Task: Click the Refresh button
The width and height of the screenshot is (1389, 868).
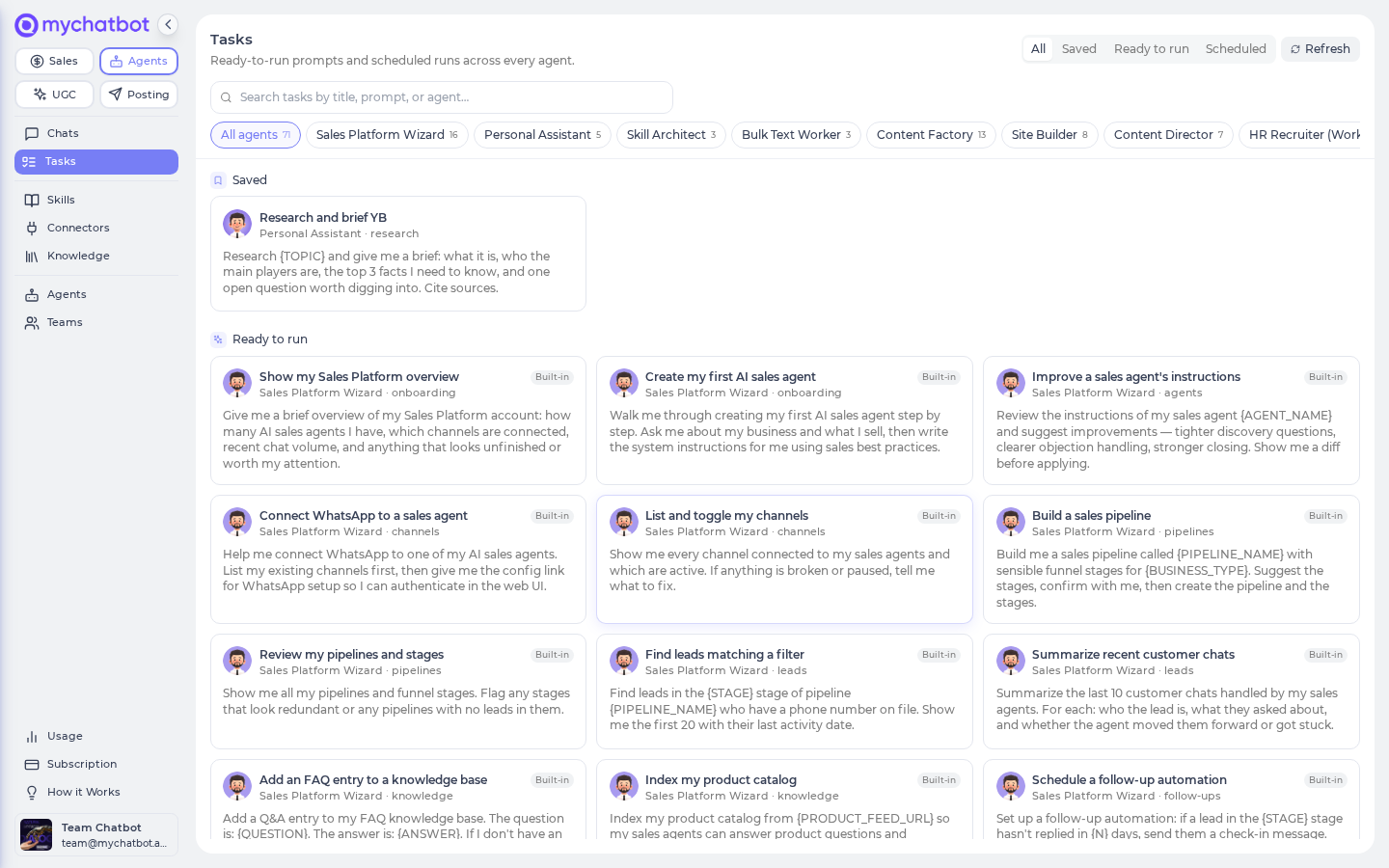Action: pos(1321,49)
